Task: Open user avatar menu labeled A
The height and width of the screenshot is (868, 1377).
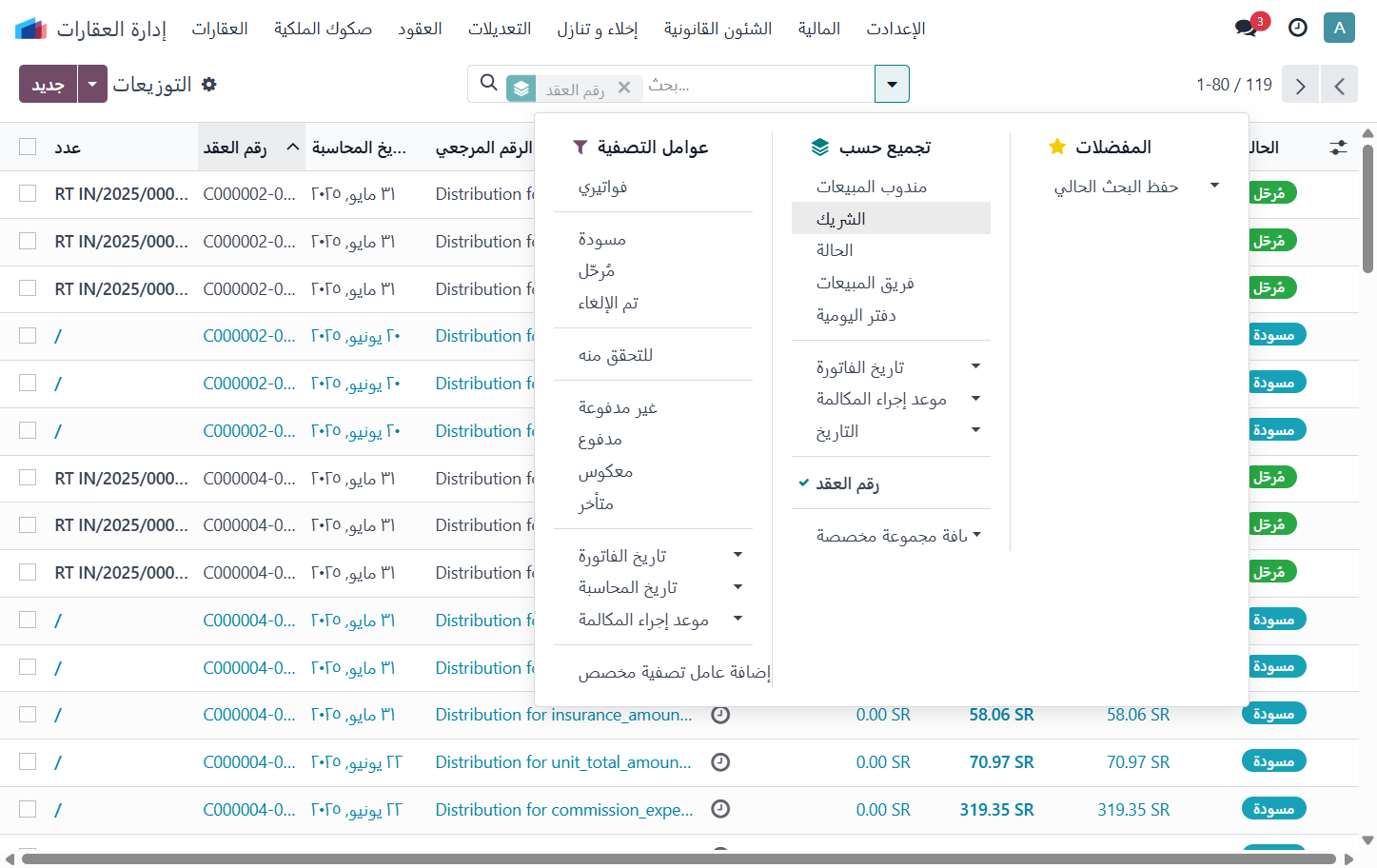Action: click(x=1339, y=28)
